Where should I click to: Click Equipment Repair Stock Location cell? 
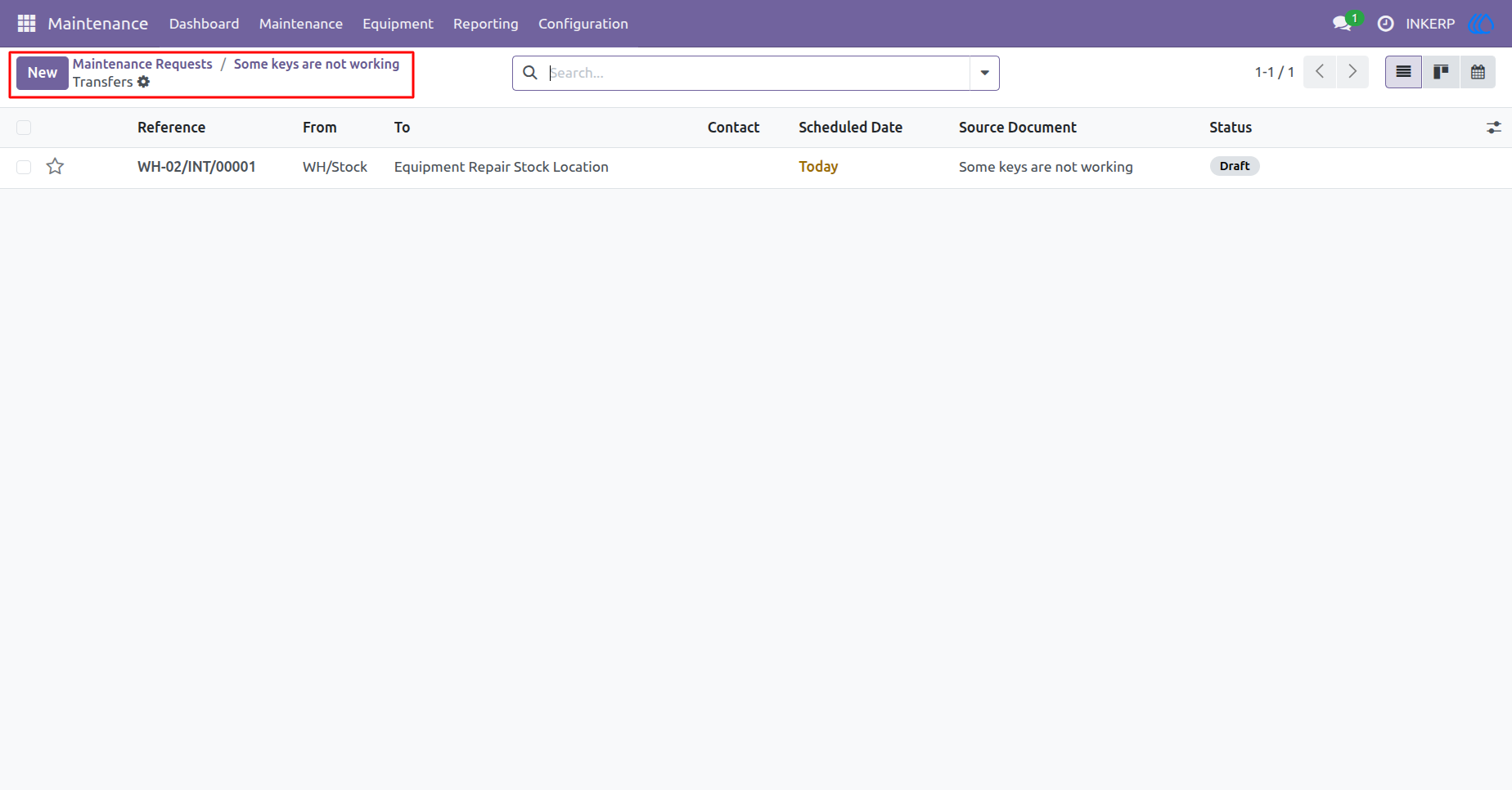coord(502,167)
